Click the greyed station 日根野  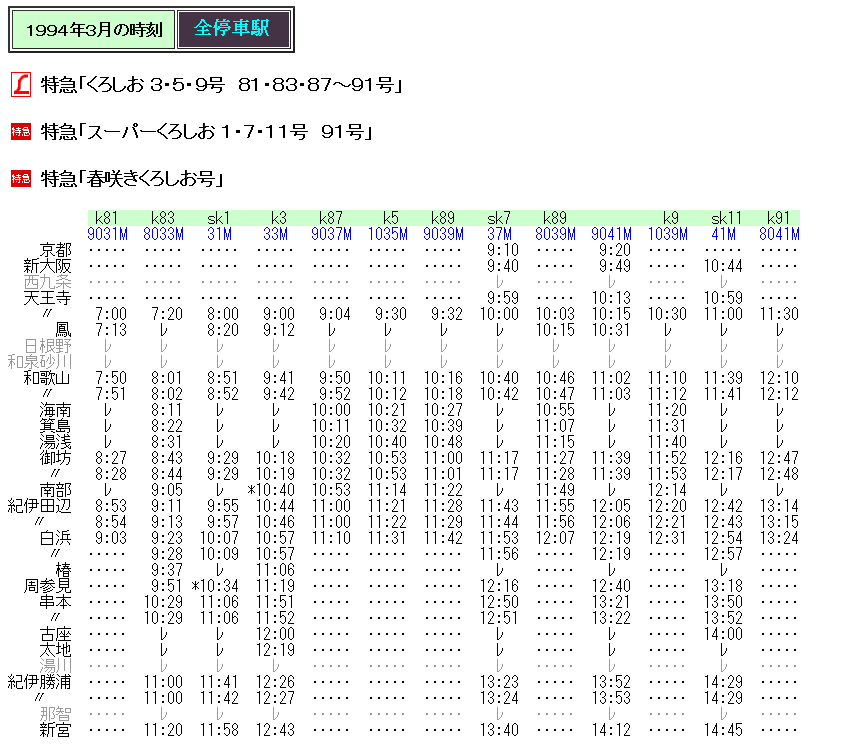click(47, 346)
